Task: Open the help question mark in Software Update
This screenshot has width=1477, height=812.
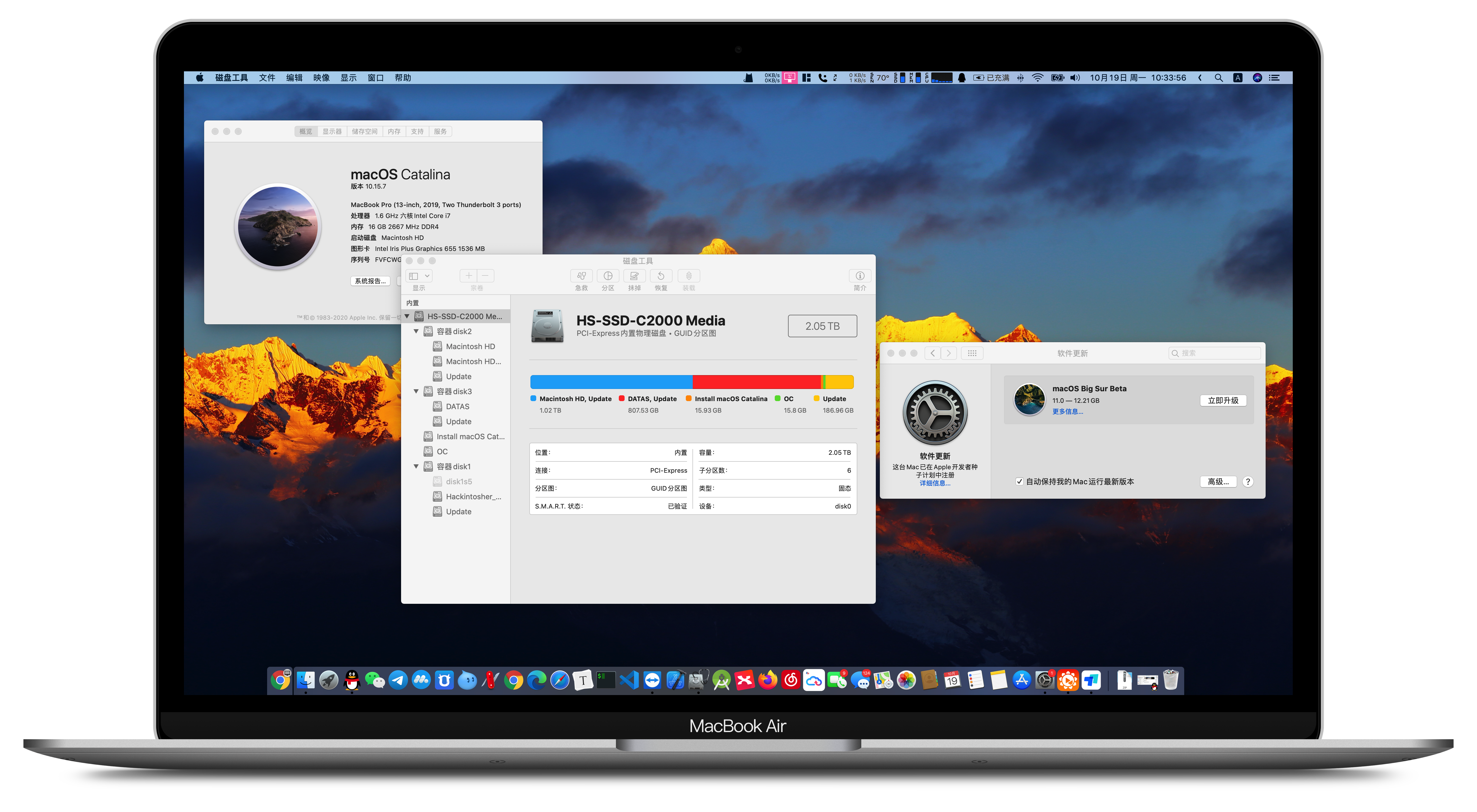Action: (1248, 482)
